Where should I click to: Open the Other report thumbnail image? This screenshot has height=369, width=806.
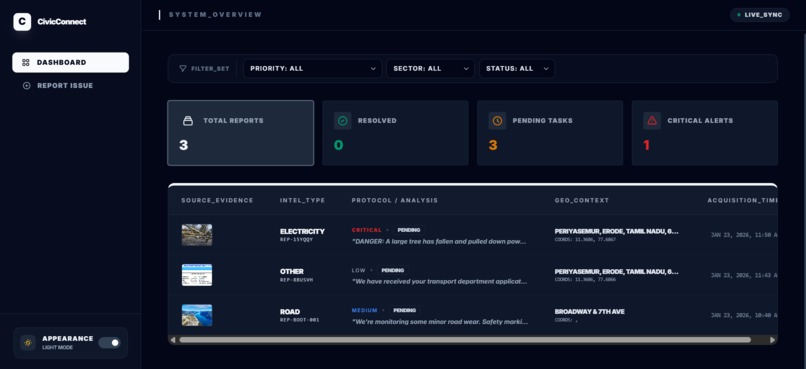pyautogui.click(x=197, y=275)
